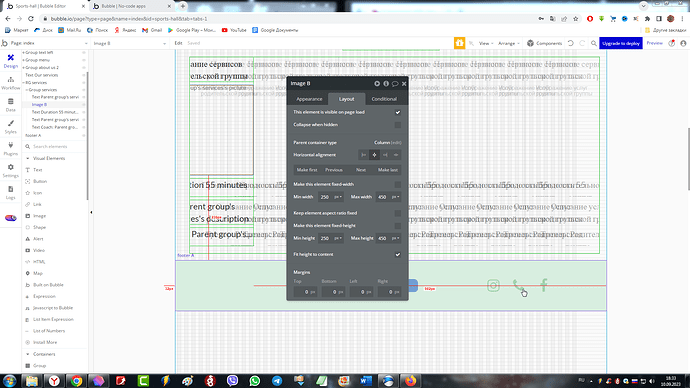Image resolution: width=690 pixels, height=388 pixels.
Task: Click the Upgrade to deploy button
Action: pos(620,43)
